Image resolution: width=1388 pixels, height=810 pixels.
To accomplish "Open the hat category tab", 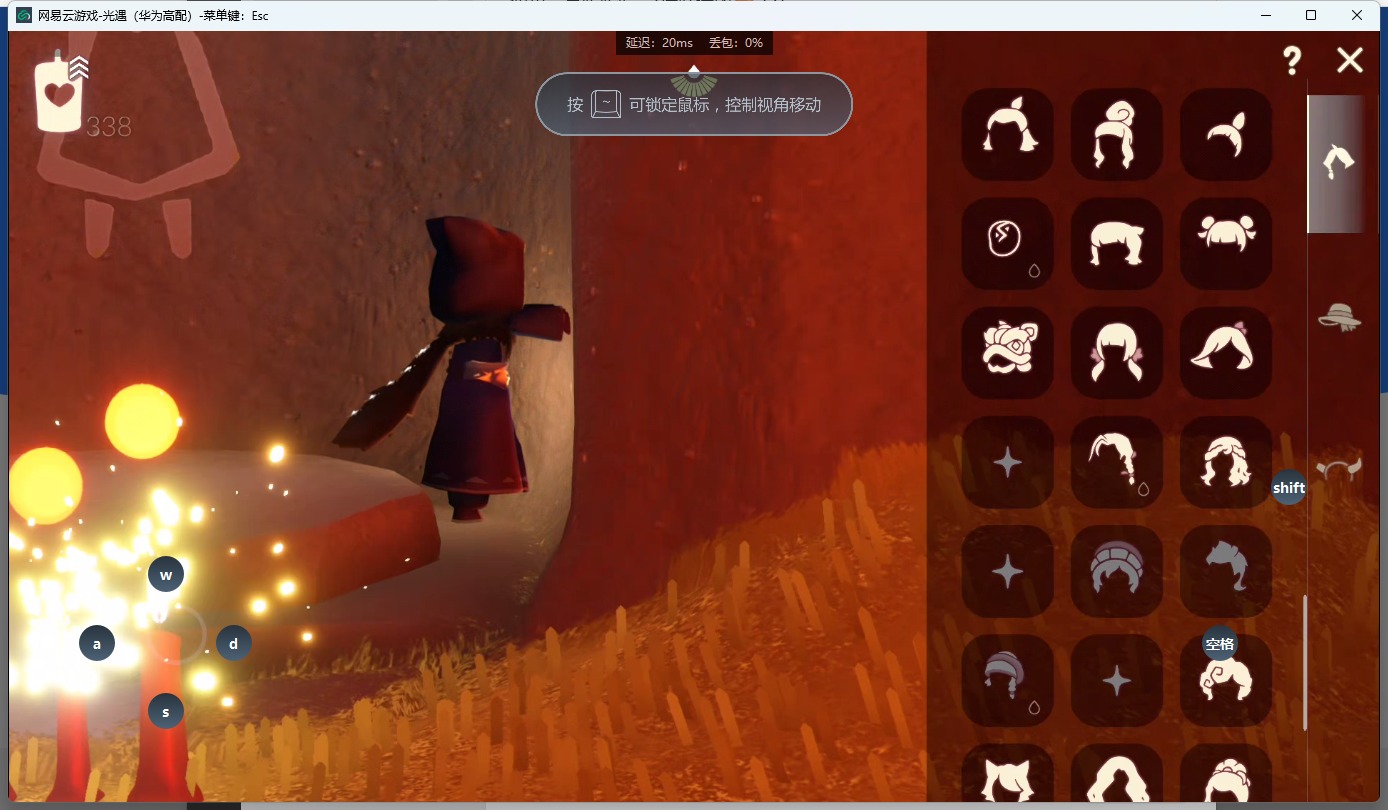I will click(x=1340, y=317).
